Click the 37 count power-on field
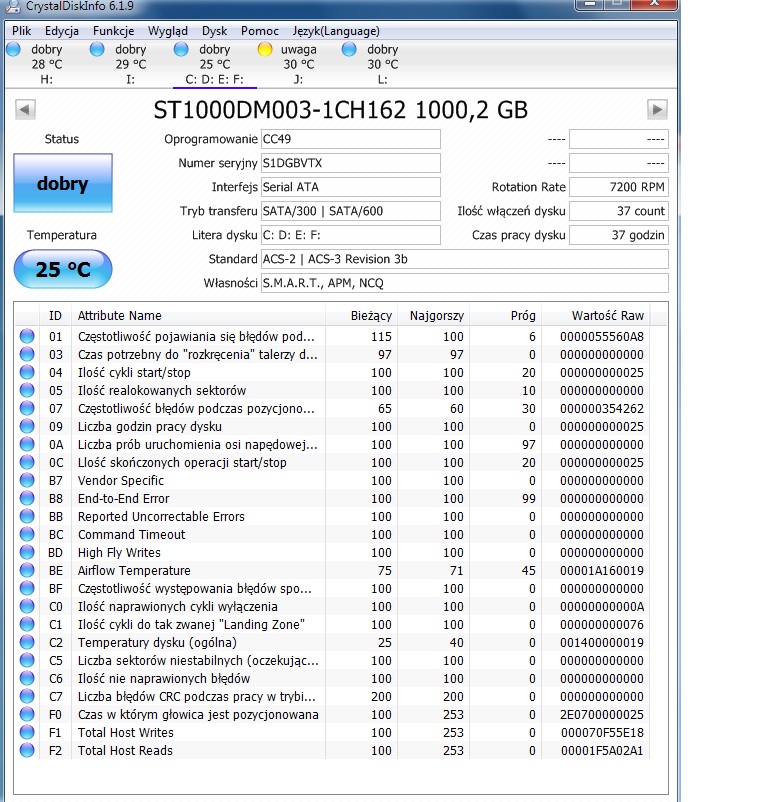This screenshot has width=768, height=802. point(619,211)
